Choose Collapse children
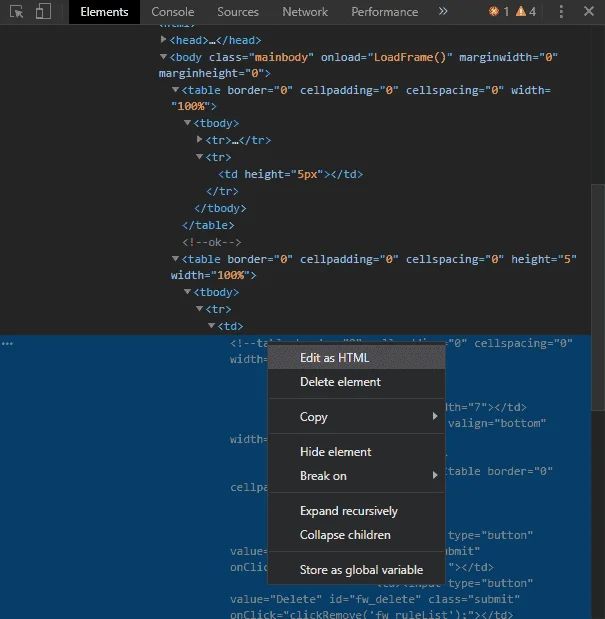605x619 pixels. [x=356, y=535]
